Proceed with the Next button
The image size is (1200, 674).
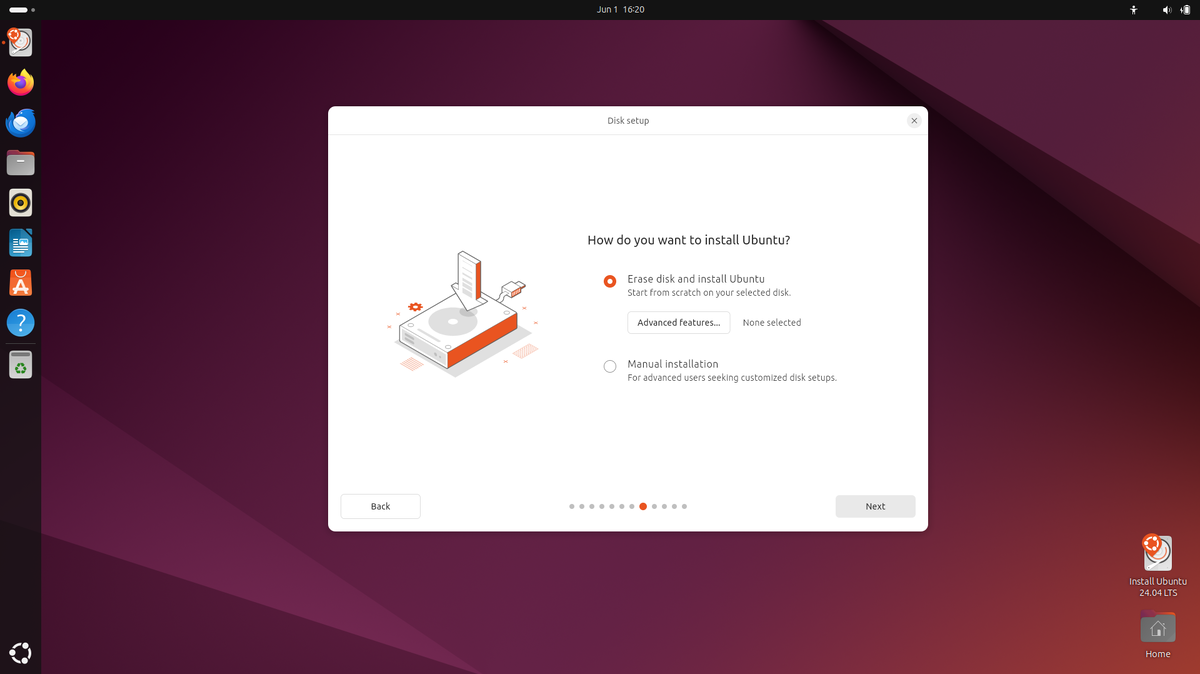875,506
